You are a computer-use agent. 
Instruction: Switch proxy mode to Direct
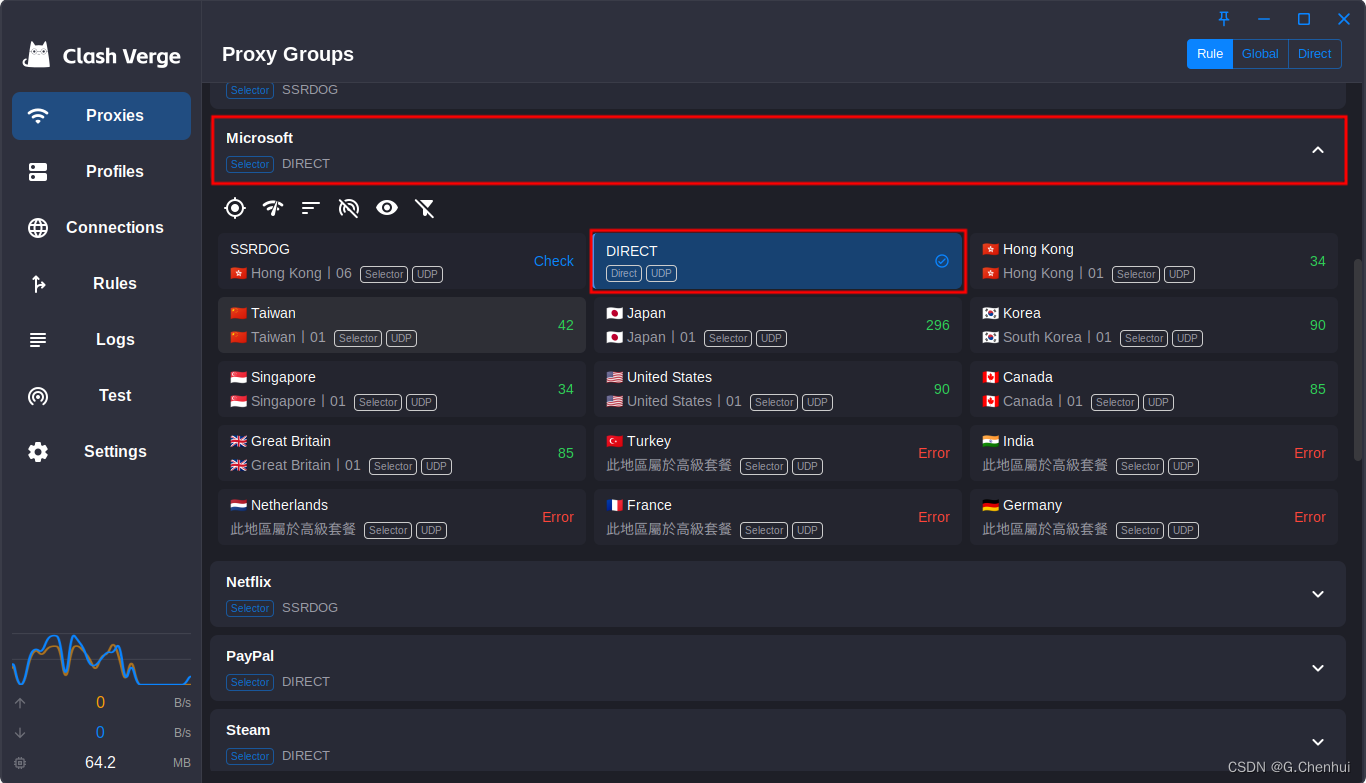1314,54
